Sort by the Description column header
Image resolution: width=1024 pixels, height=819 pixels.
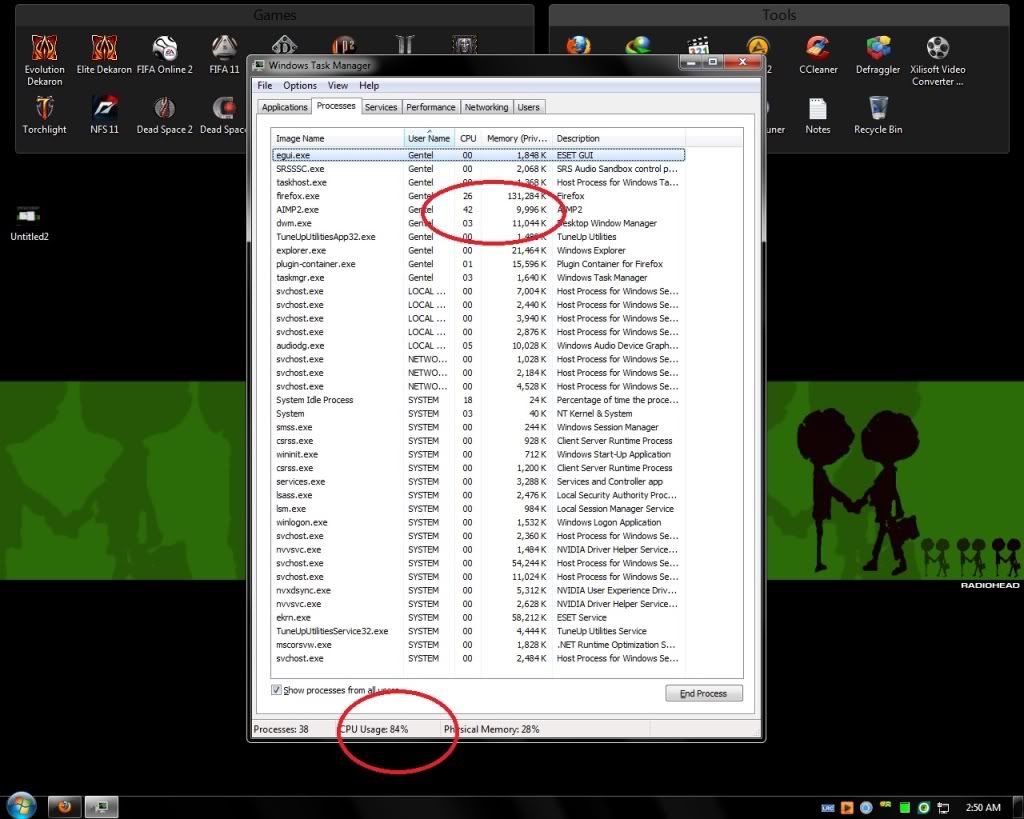pos(618,138)
